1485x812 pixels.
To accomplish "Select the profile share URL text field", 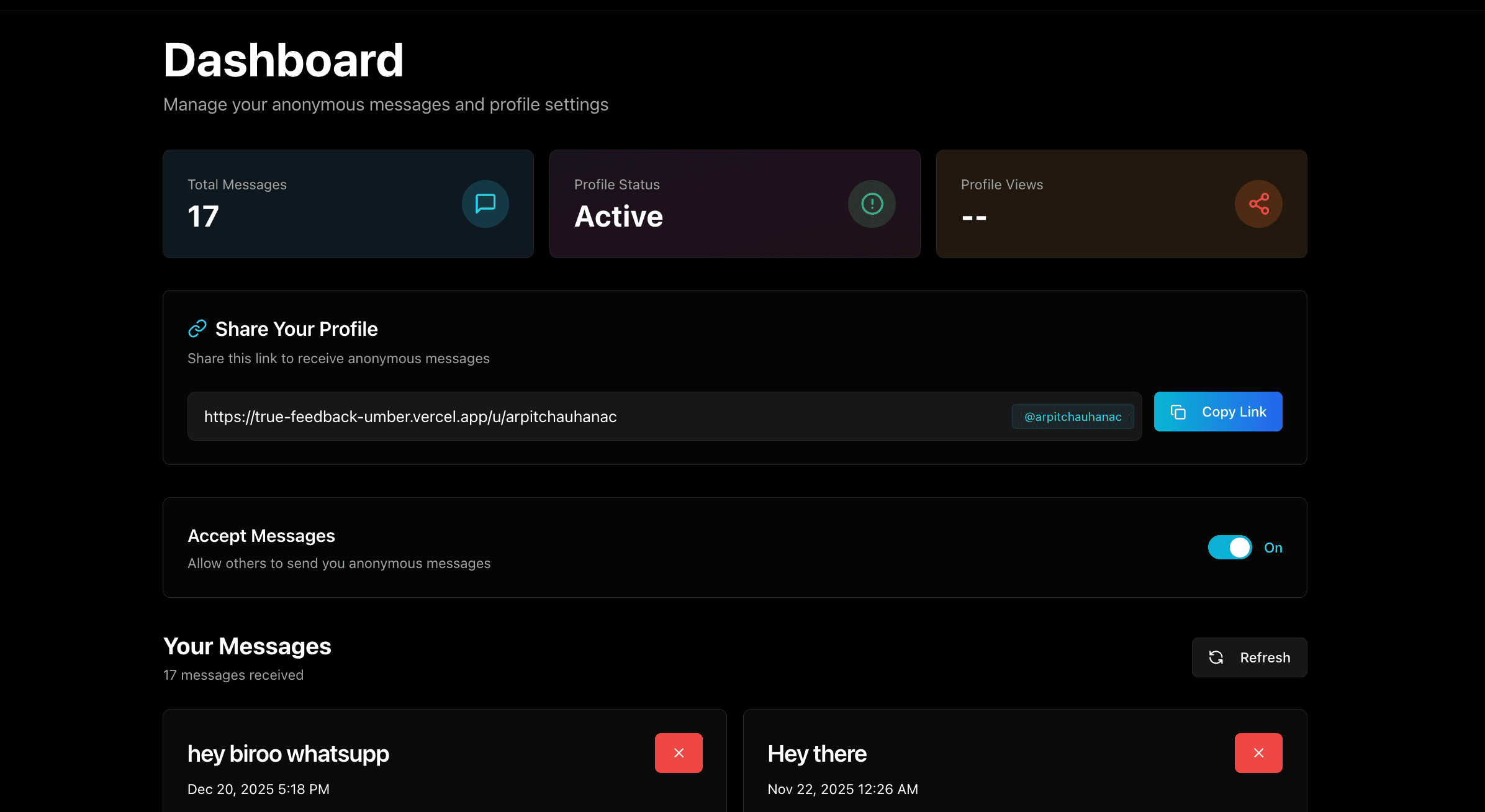I will coord(559,416).
